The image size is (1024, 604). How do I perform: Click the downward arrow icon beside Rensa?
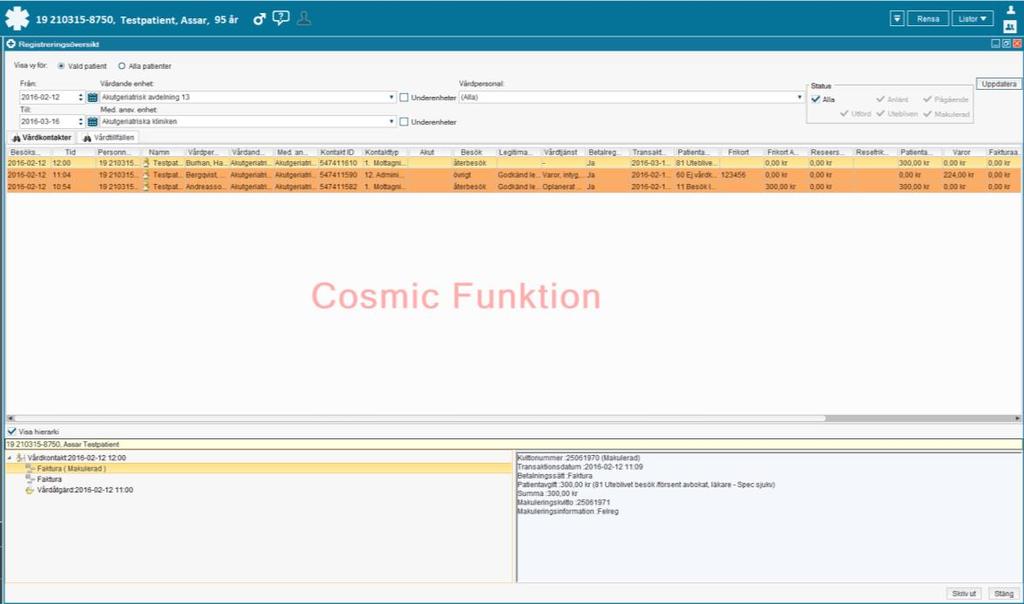click(x=897, y=19)
